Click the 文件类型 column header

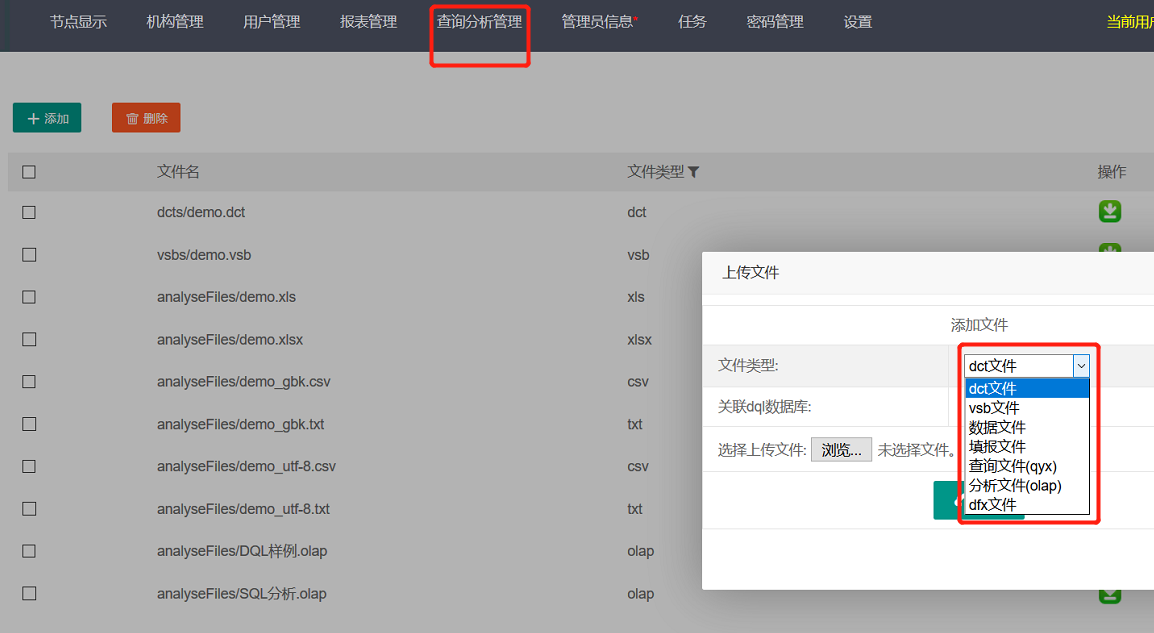coord(655,172)
